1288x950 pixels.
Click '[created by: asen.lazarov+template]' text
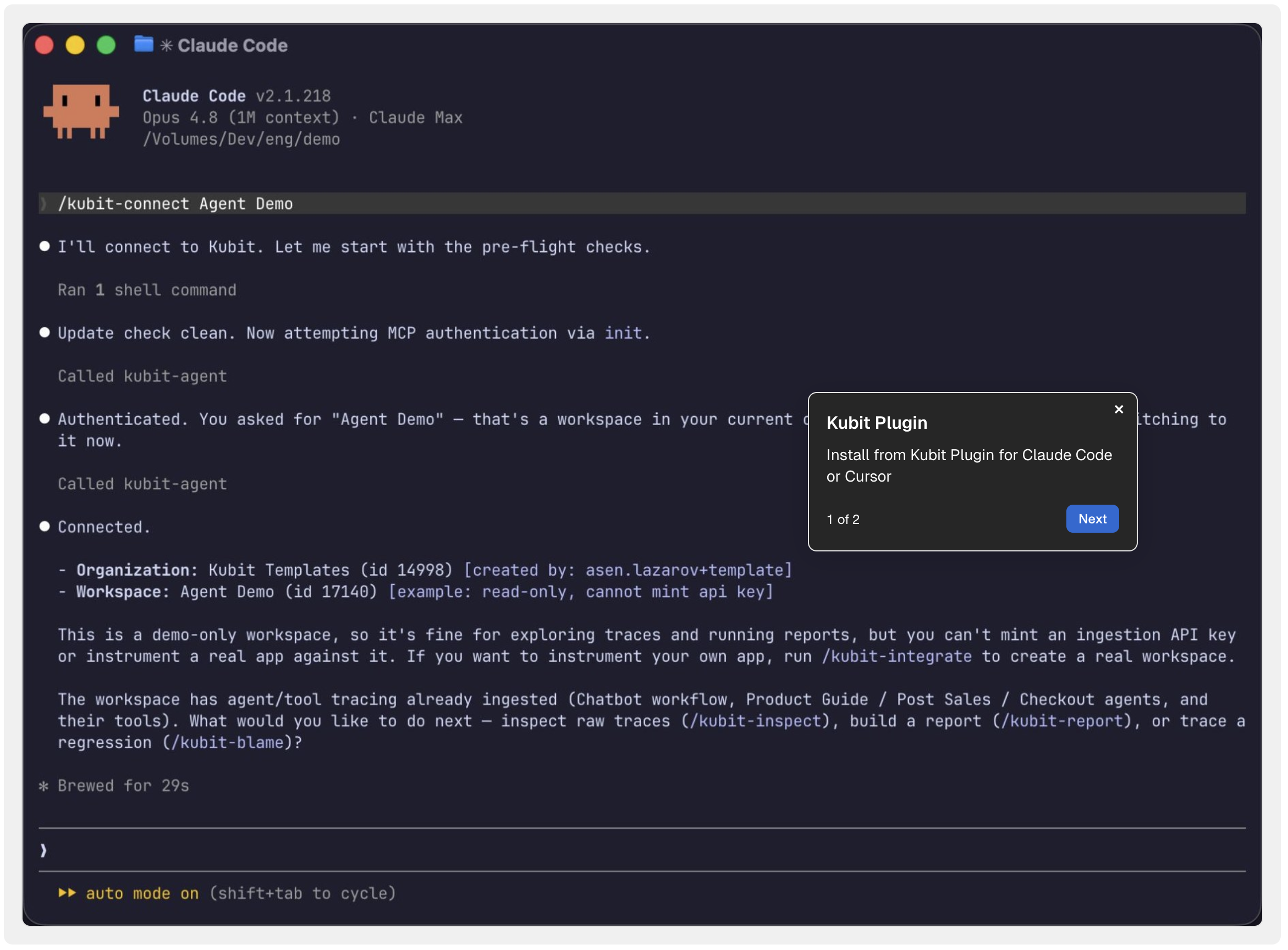pos(629,571)
